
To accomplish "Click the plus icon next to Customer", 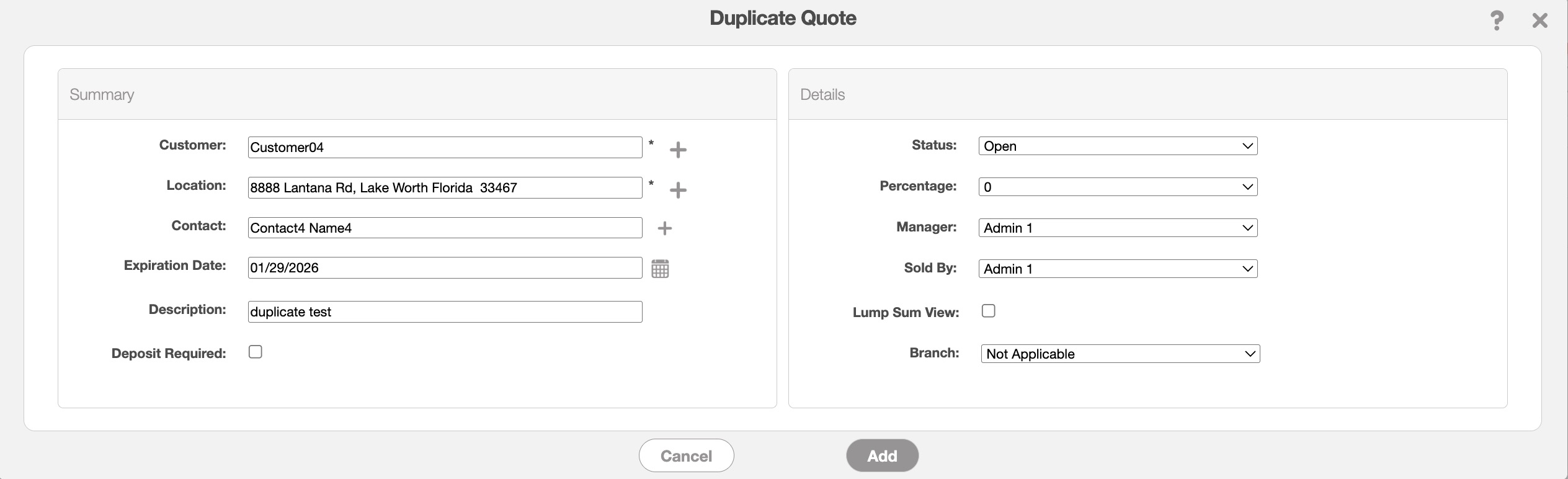I will pyautogui.click(x=678, y=150).
